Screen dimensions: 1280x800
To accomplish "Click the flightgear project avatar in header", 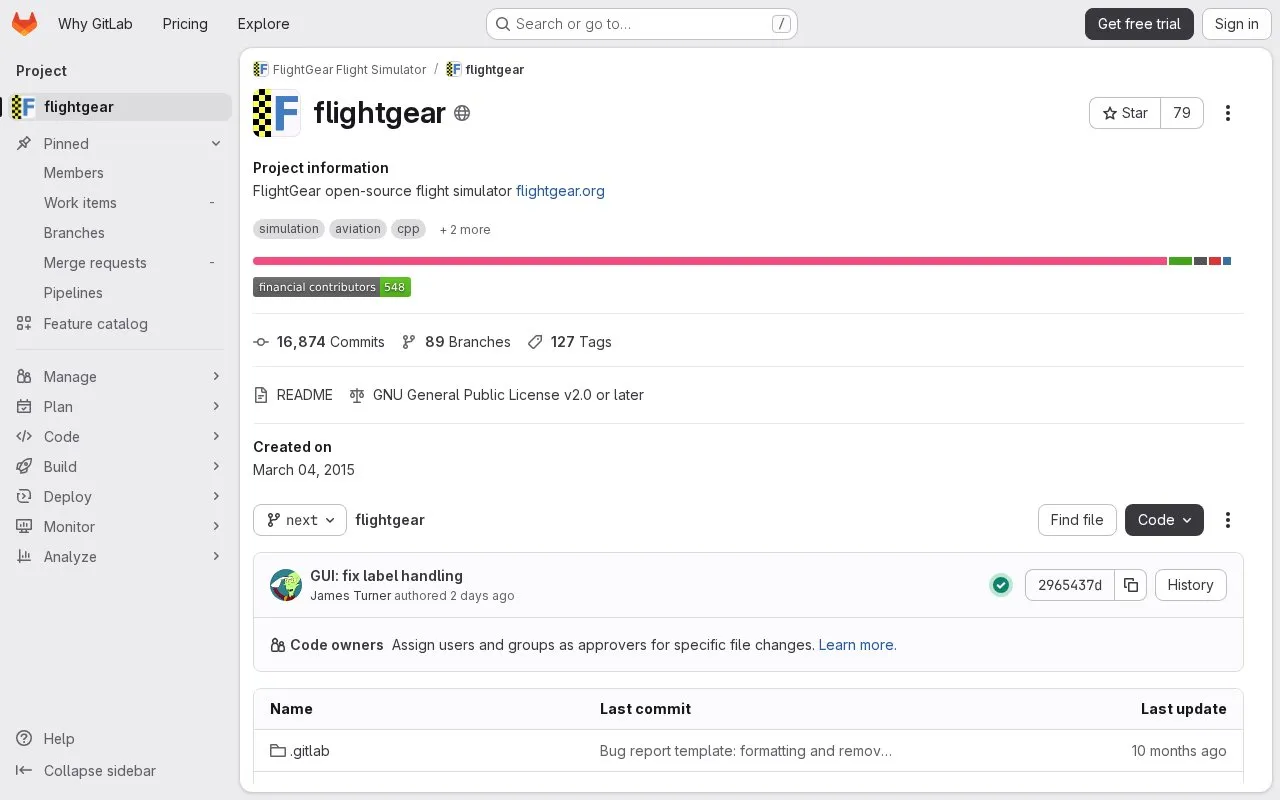I will pyautogui.click(x=277, y=113).
